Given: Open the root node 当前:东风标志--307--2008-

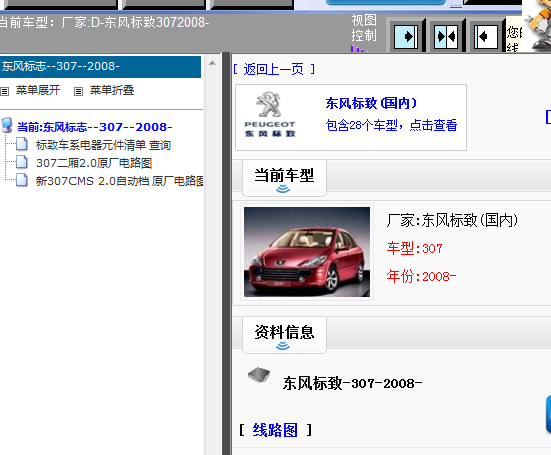Looking at the screenshot, I should click(x=95, y=127).
